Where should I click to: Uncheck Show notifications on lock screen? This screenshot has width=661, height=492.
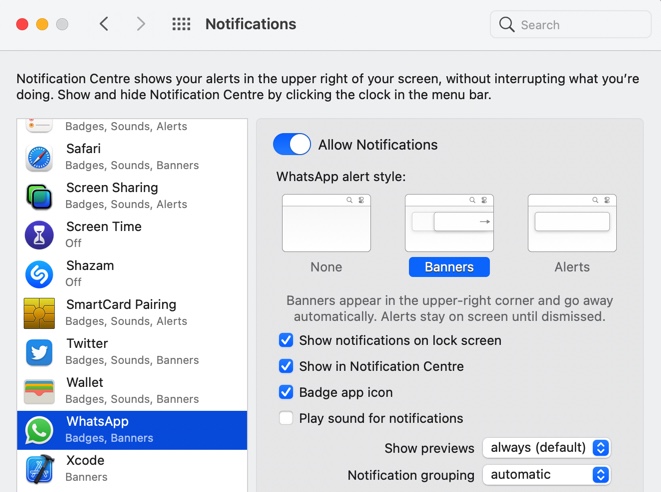286,340
